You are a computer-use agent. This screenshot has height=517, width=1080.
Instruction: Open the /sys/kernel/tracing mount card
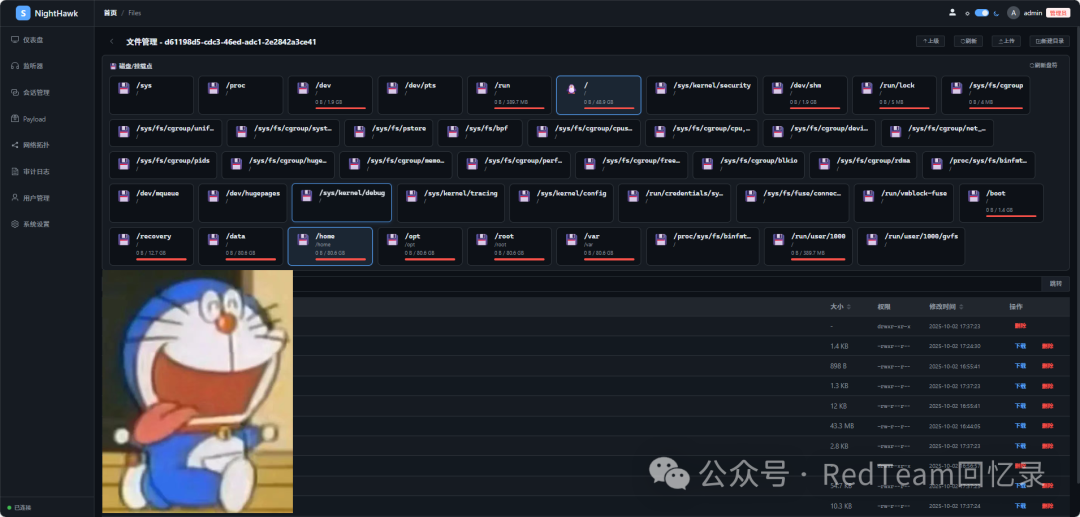coord(451,202)
